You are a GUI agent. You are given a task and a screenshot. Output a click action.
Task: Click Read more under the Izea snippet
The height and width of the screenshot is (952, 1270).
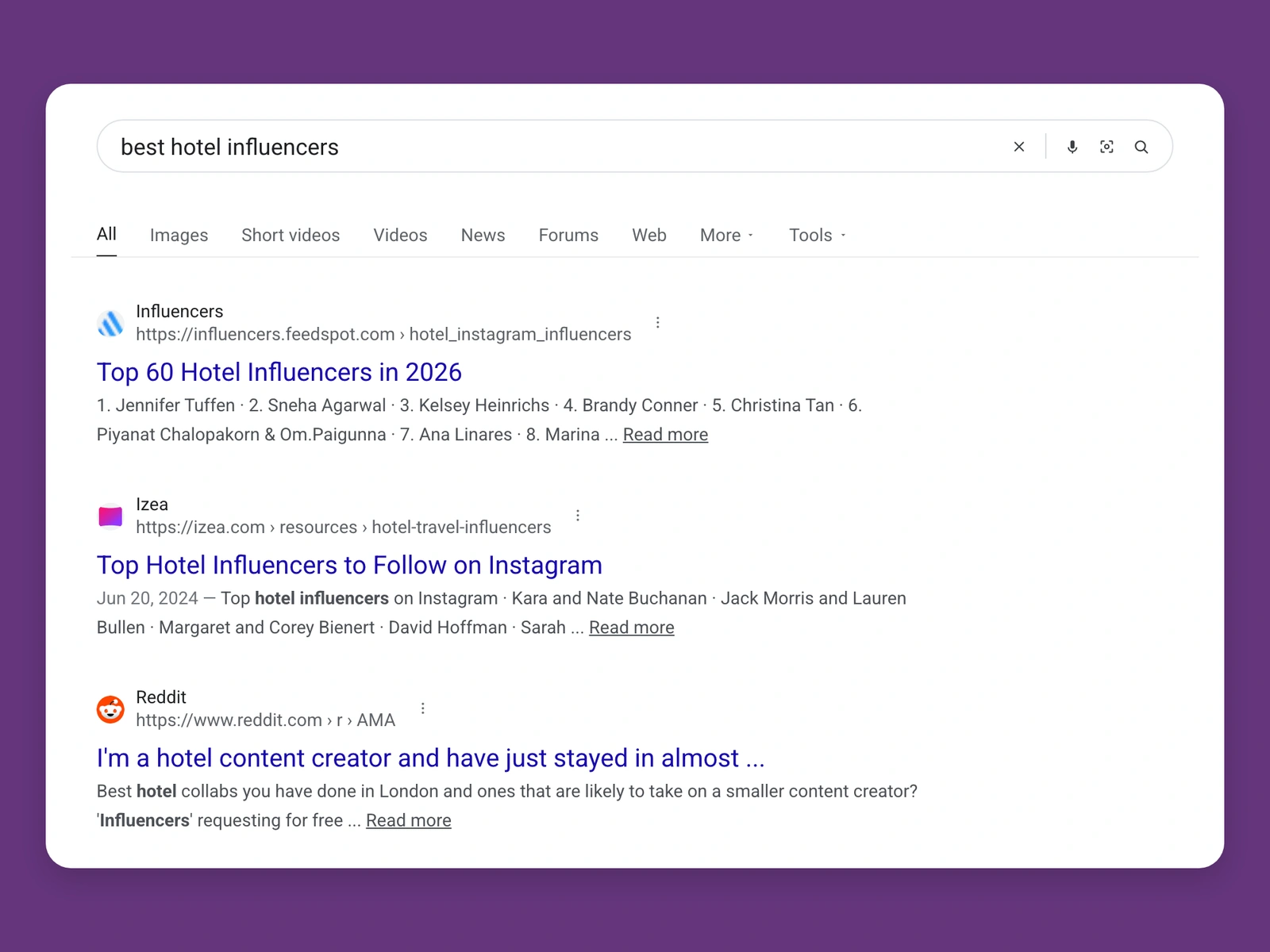[x=631, y=628]
